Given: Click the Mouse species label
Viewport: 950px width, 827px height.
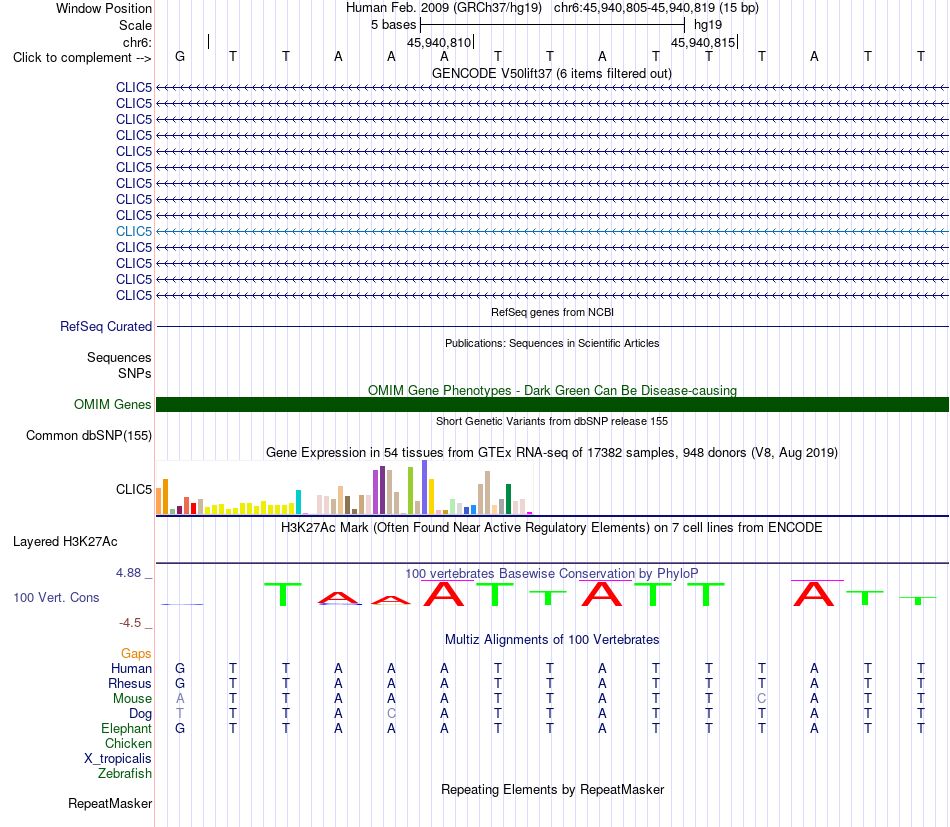Looking at the screenshot, I should point(132,699).
